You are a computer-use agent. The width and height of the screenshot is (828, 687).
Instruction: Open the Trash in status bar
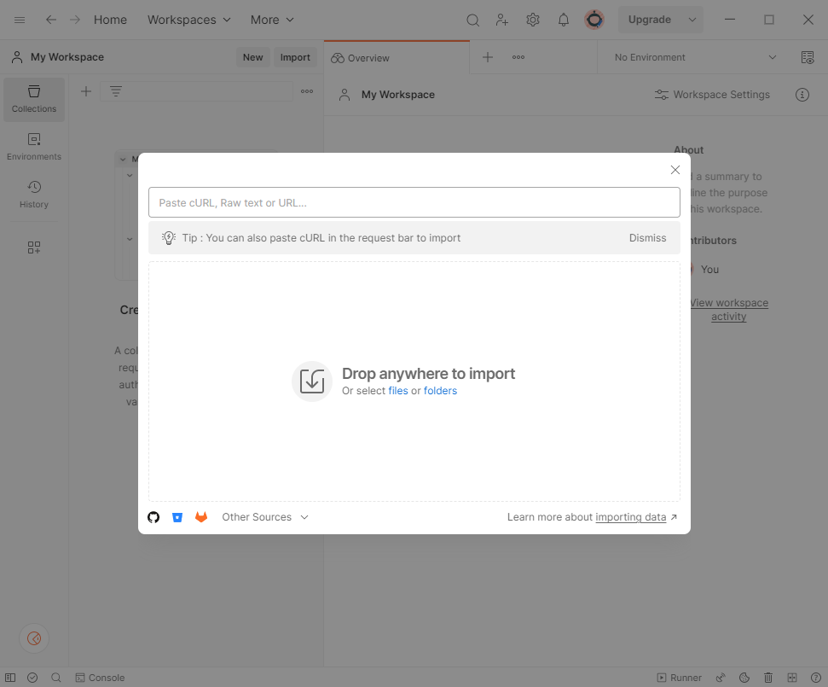click(768, 677)
